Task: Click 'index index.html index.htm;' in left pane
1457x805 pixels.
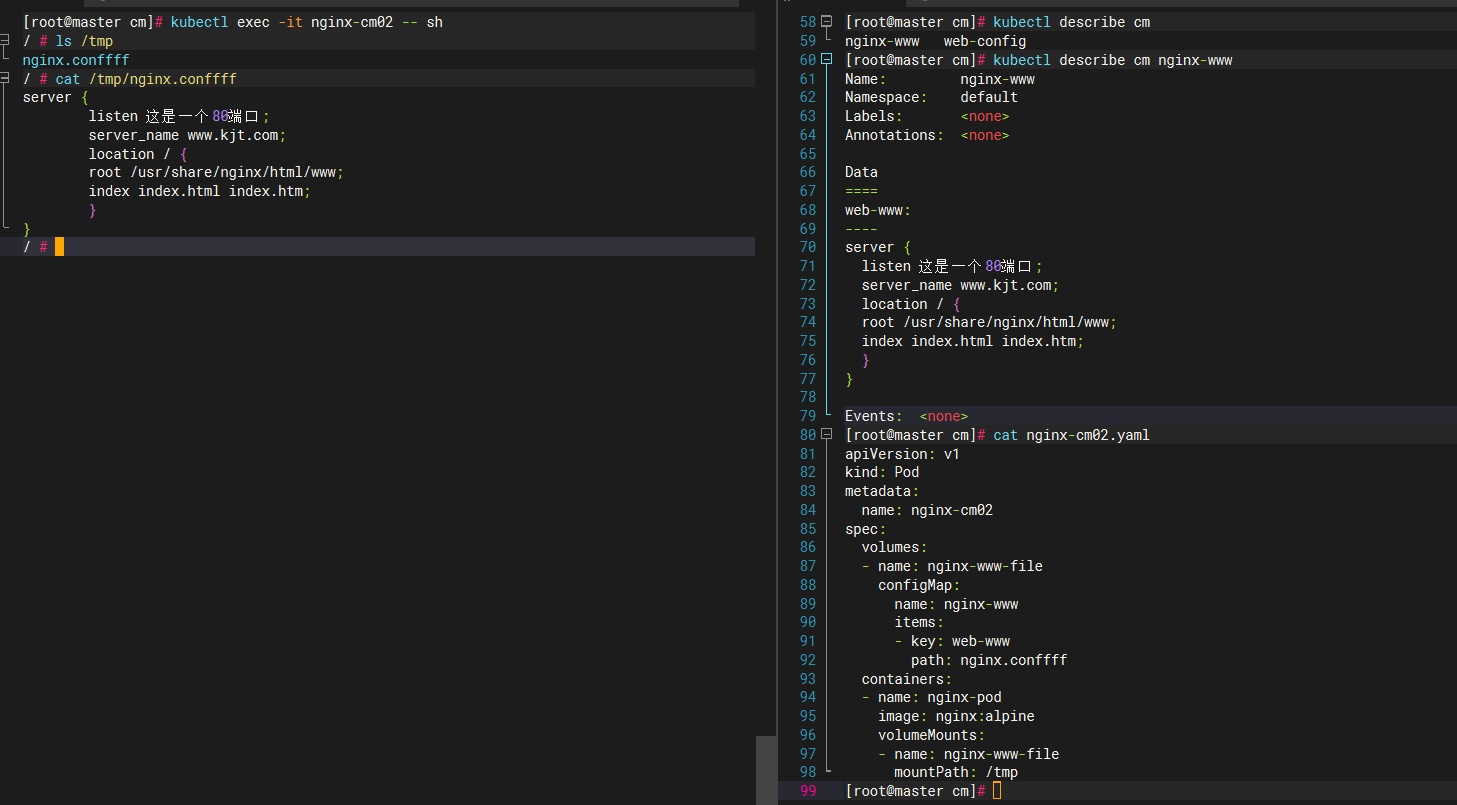Action: pos(200,191)
